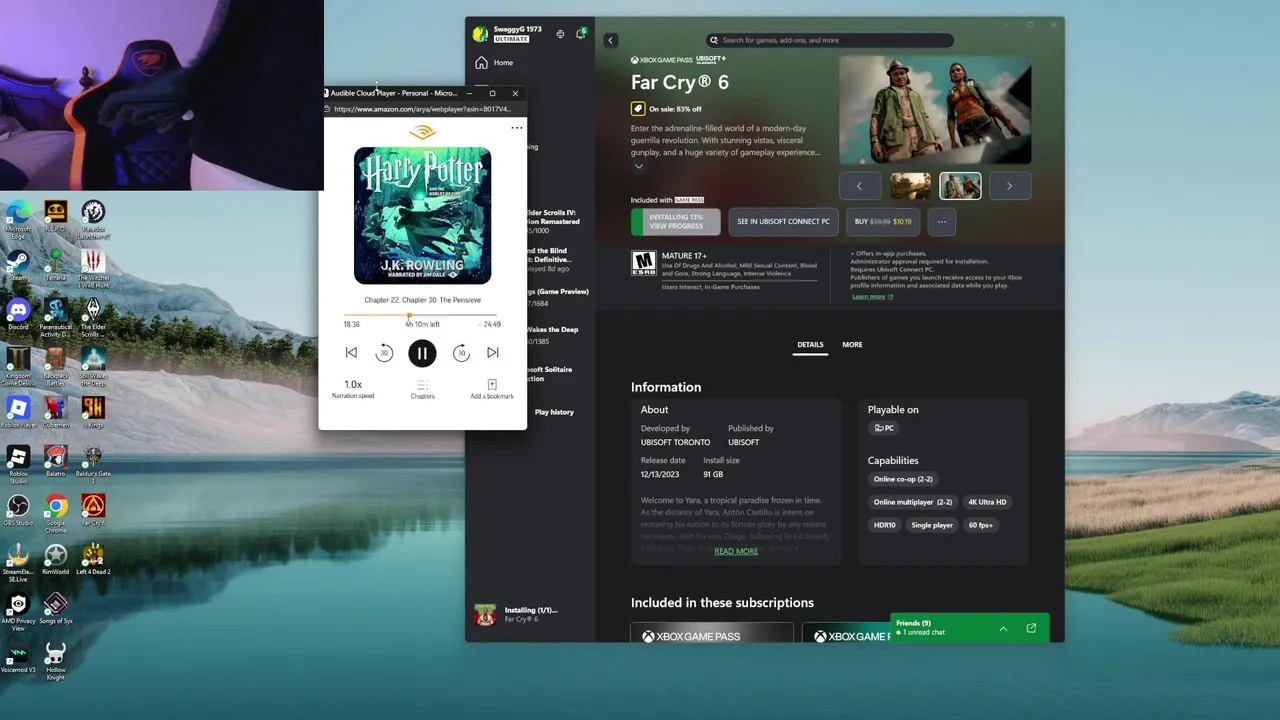Open Far Cry 6 desktop shortcut
Viewport: 1280px width, 720px height.
point(93,511)
